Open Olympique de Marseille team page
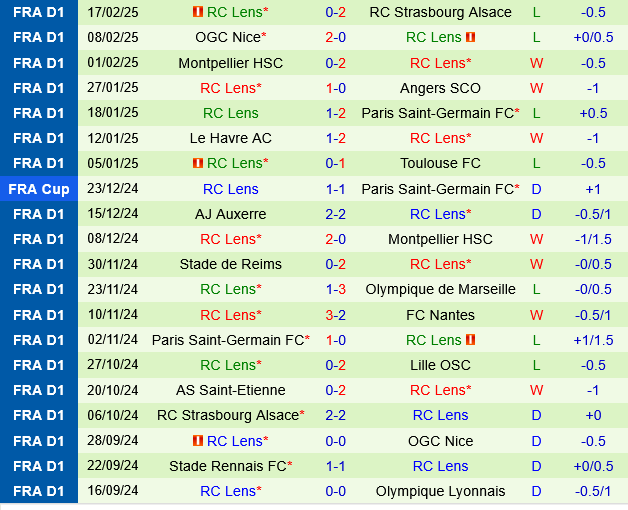Screen dimensions: 628x510 440,289
